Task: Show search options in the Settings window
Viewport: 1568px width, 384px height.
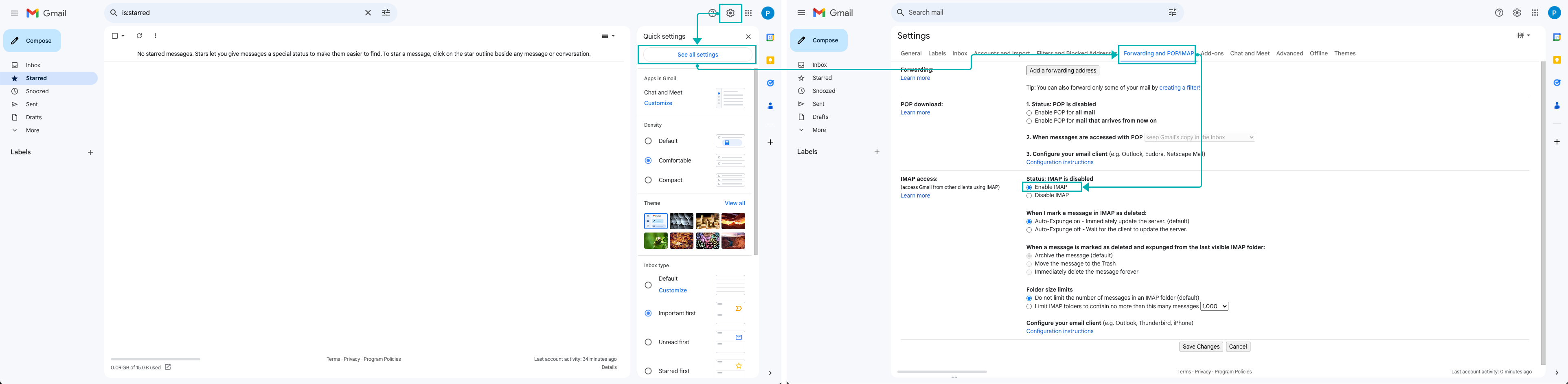Action: pos(1172,12)
